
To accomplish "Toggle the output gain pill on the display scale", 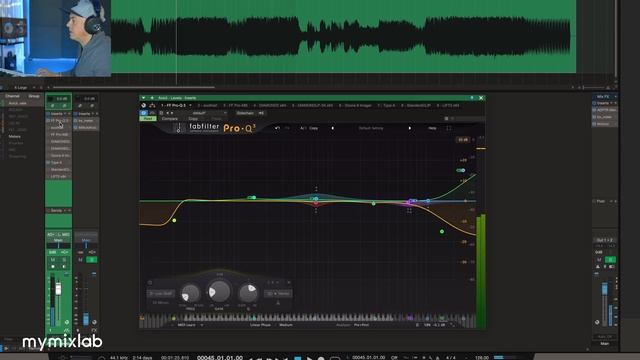I will [x=461, y=170].
